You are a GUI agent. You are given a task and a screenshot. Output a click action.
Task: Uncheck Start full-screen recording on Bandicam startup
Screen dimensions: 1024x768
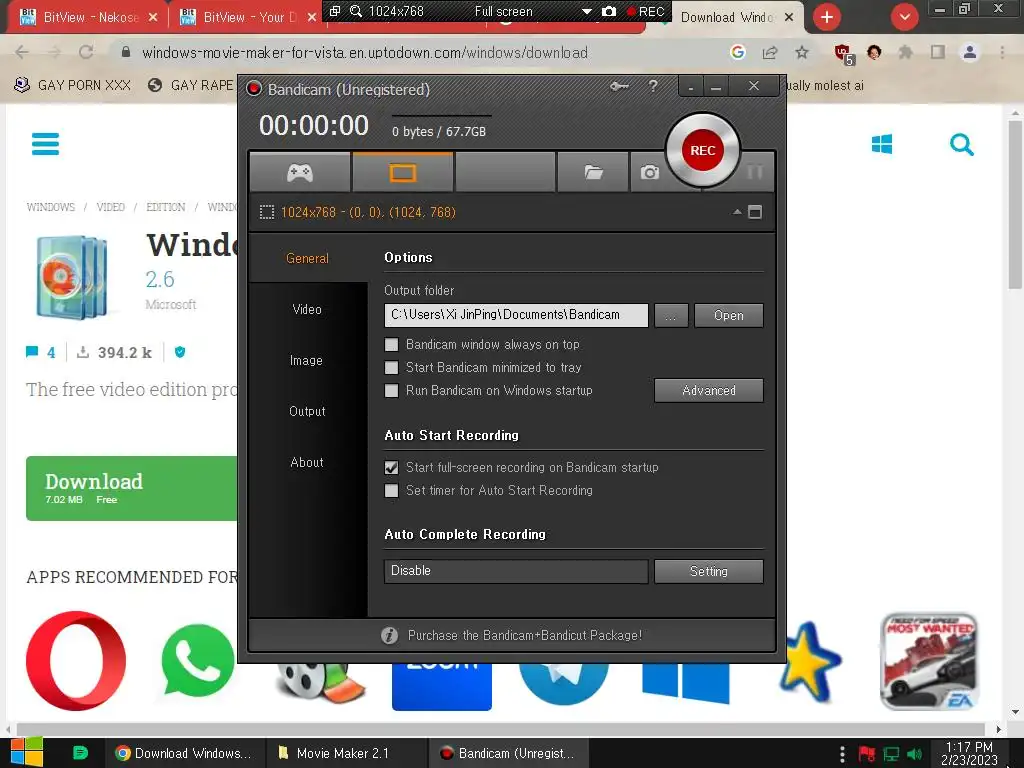click(391, 467)
